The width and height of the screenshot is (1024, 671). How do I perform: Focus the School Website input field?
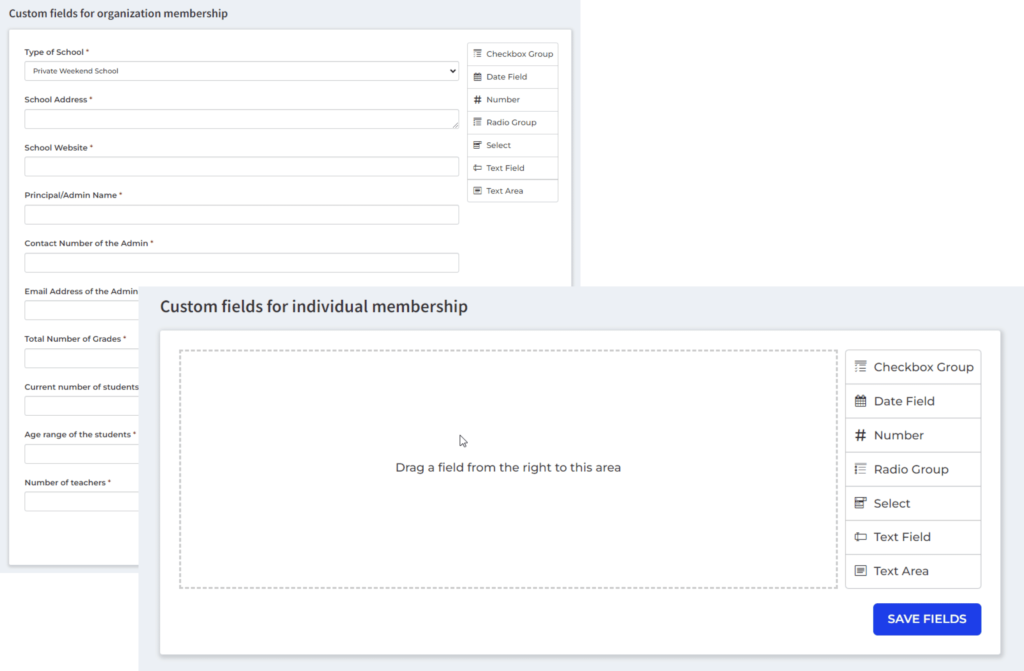[241, 167]
